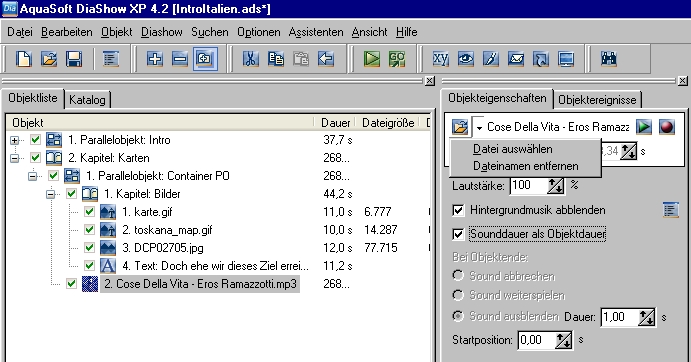Uncheck the checkbox for 2. Kapitel: Karten

coord(35,157)
